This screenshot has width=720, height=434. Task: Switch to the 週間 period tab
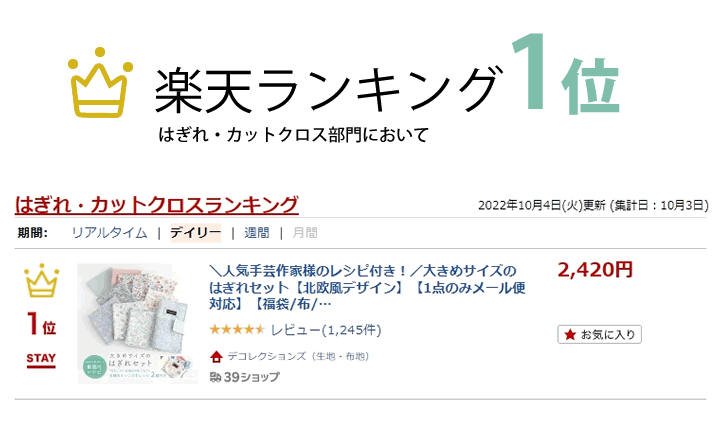[x=257, y=233]
